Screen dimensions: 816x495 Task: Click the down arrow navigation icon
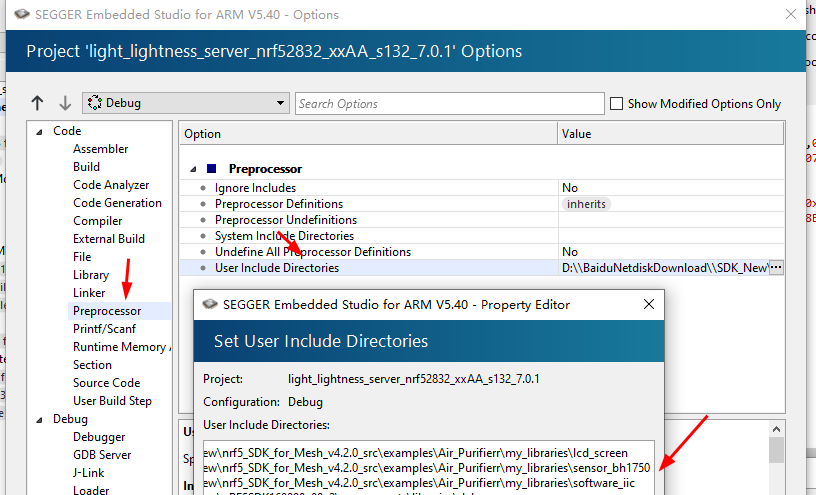pyautogui.click(x=65, y=103)
